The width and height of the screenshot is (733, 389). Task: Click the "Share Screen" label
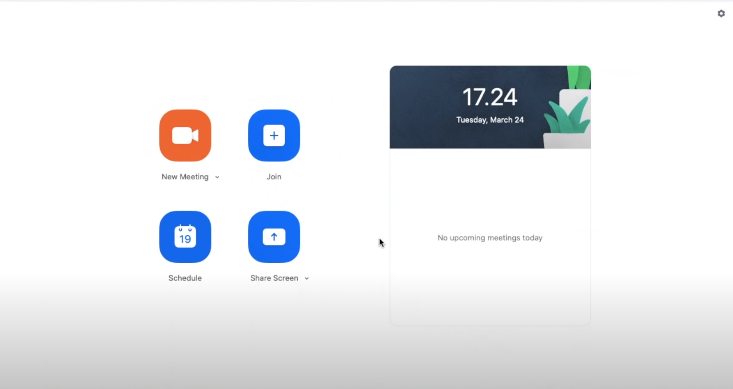pos(274,278)
